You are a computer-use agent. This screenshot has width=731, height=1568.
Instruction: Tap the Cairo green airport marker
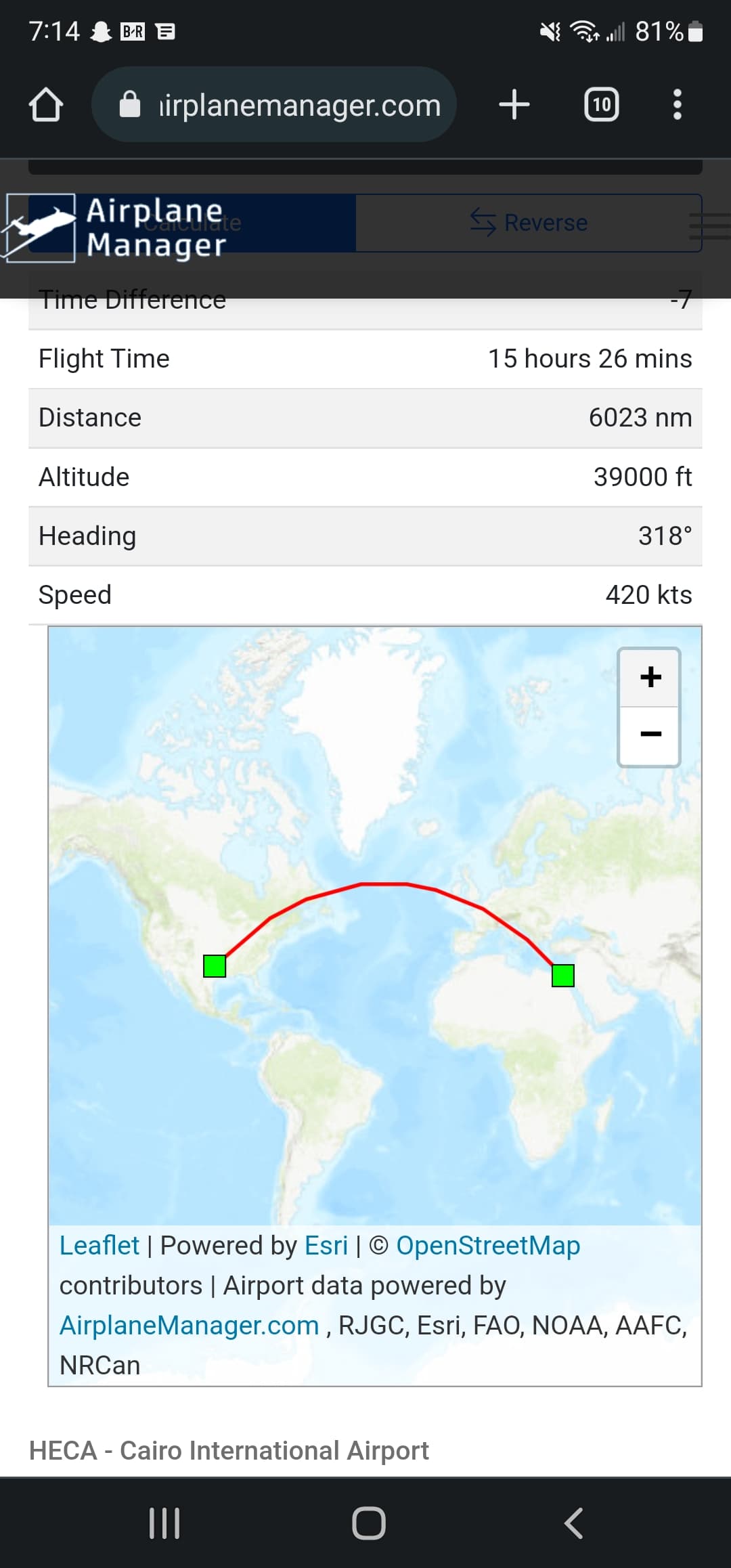pos(562,976)
